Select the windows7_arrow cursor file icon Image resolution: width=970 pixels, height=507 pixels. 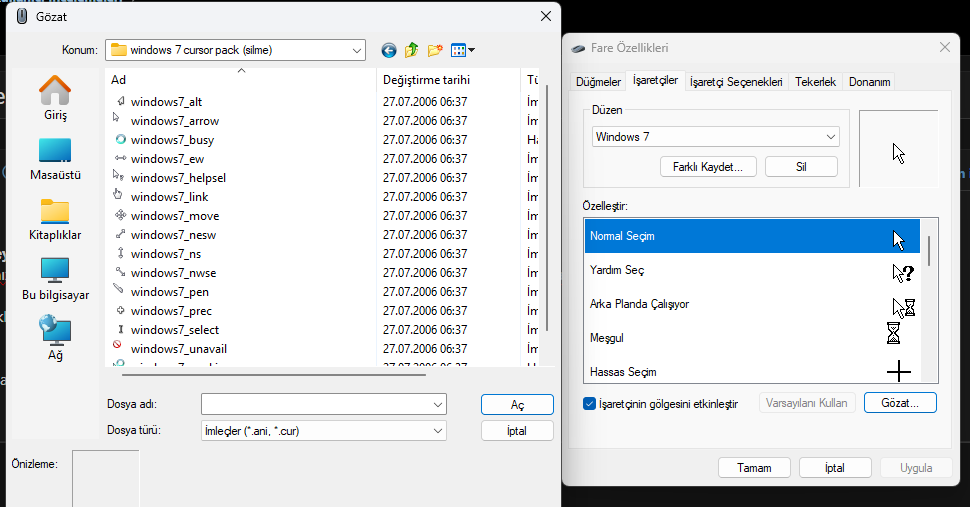tap(117, 117)
